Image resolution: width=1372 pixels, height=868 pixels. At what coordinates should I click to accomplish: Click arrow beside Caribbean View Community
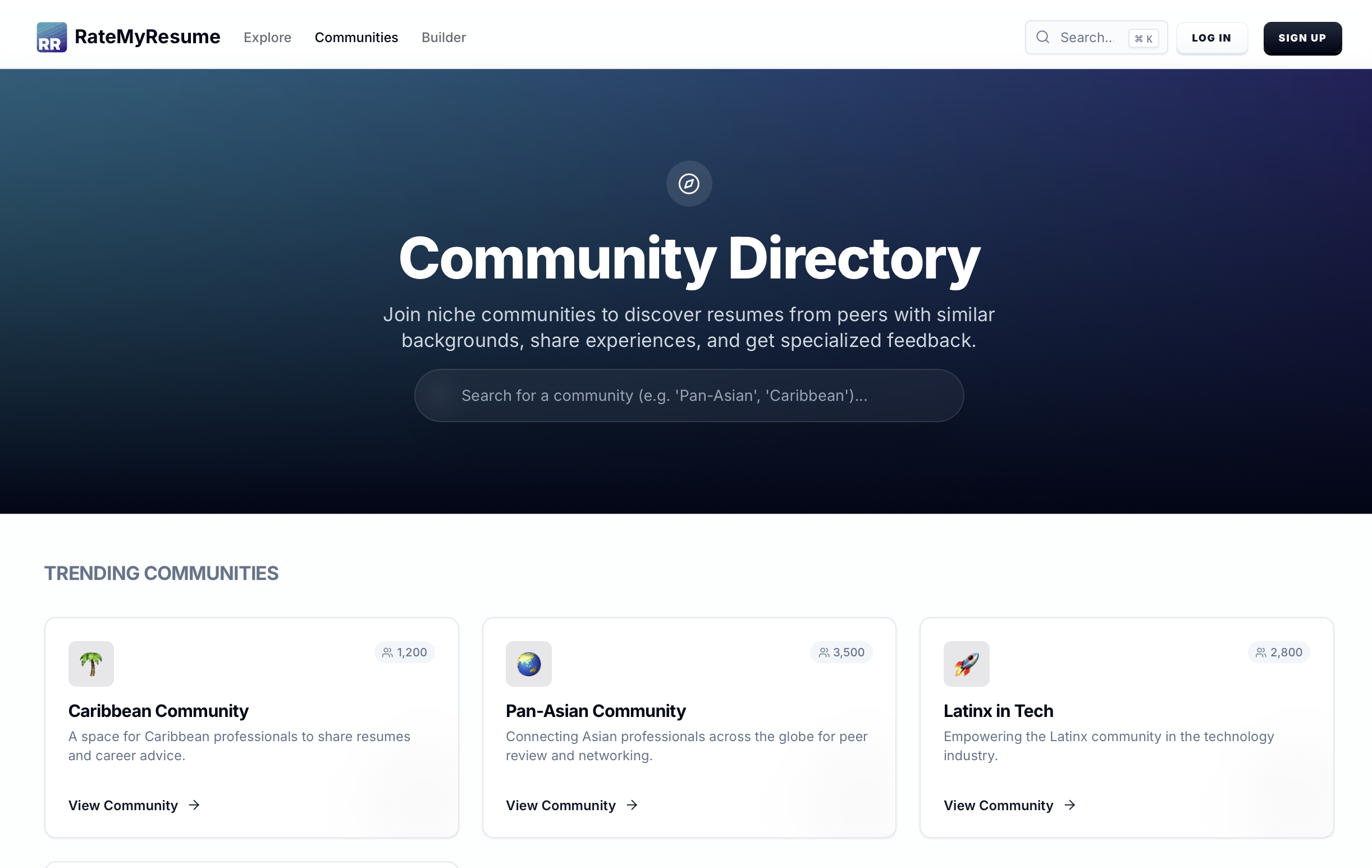194,805
